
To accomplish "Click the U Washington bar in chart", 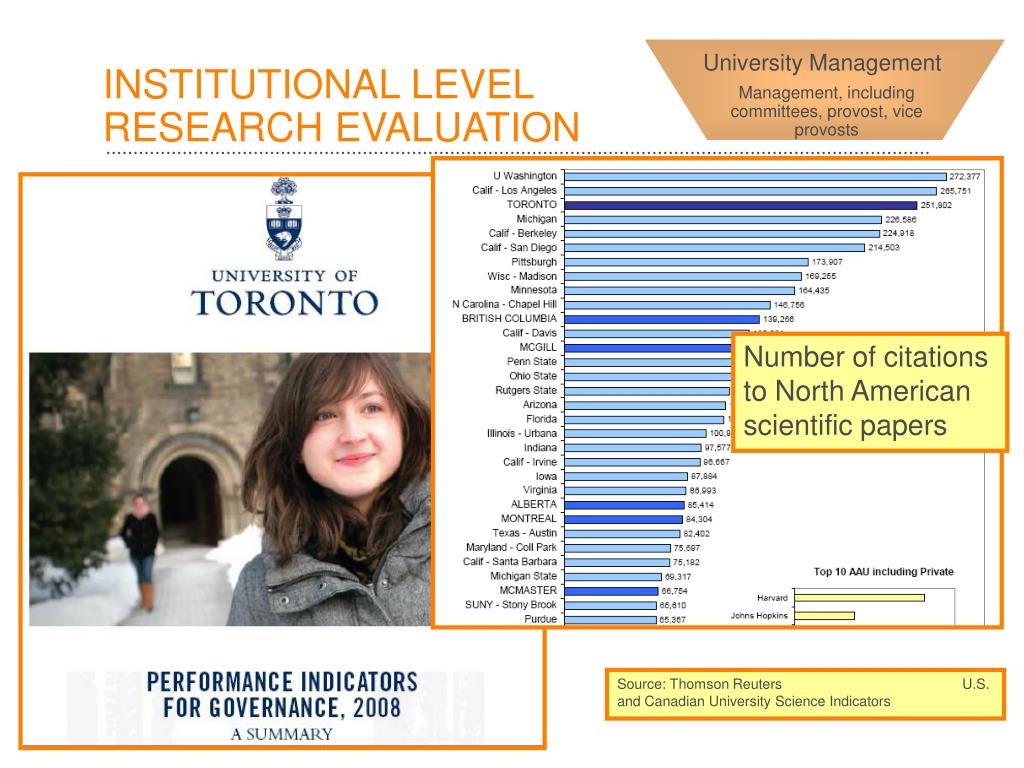I will coord(755,176).
